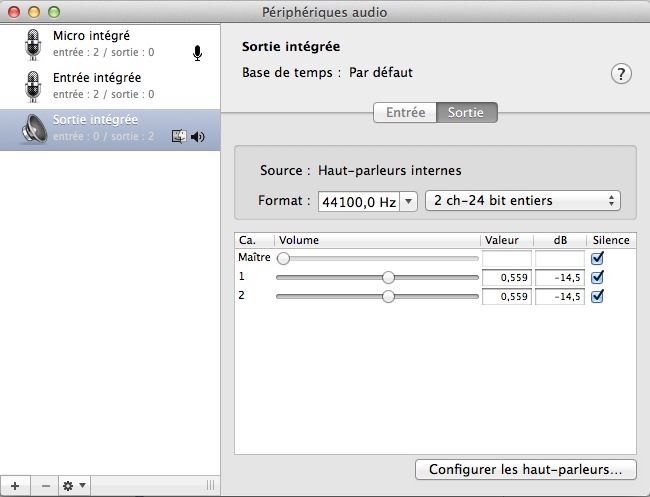Add a new device with plus button

tap(14, 485)
